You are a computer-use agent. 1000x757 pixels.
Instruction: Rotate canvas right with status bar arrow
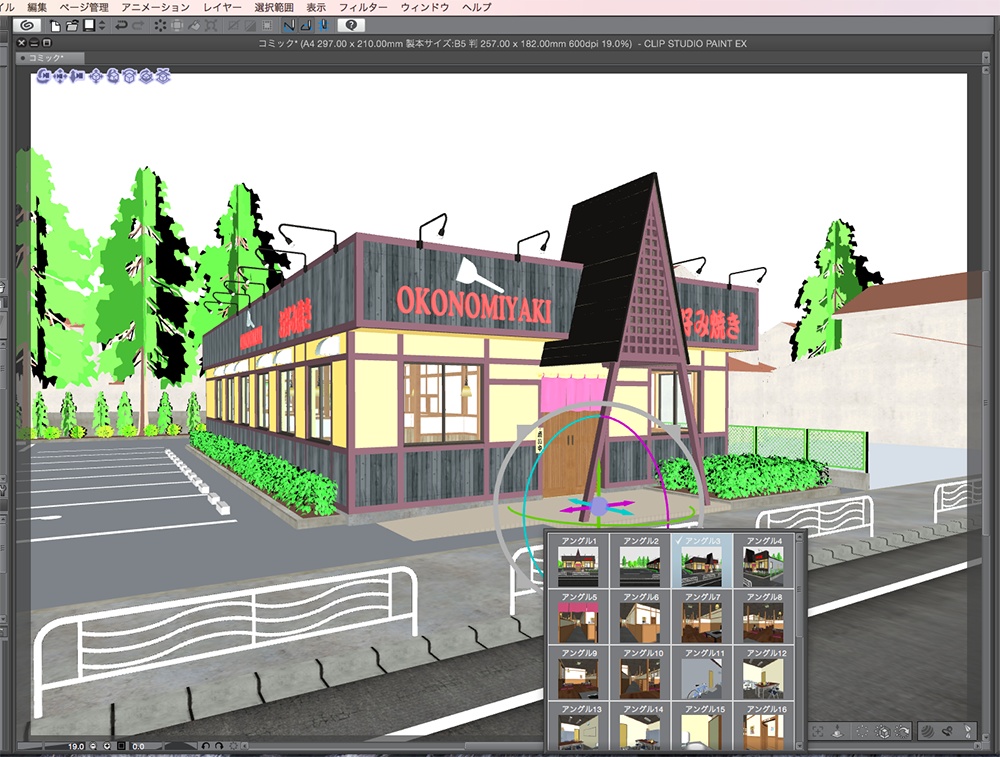tap(219, 746)
